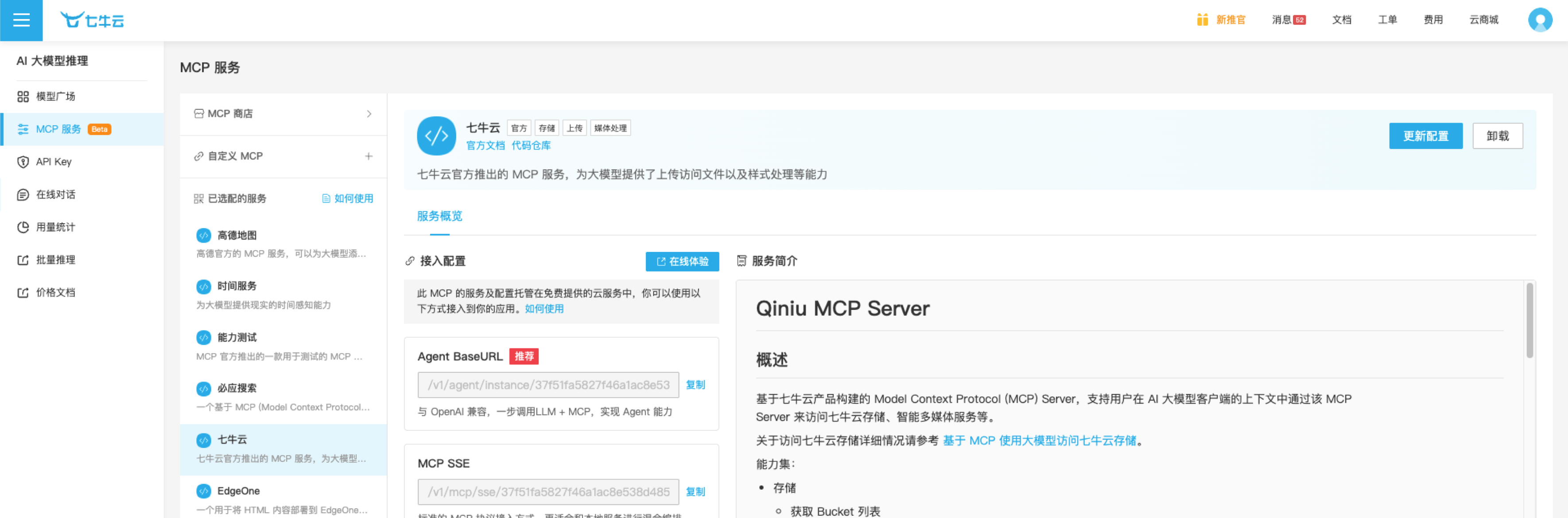
Task: Open the user avatar menu
Action: 1540,19
